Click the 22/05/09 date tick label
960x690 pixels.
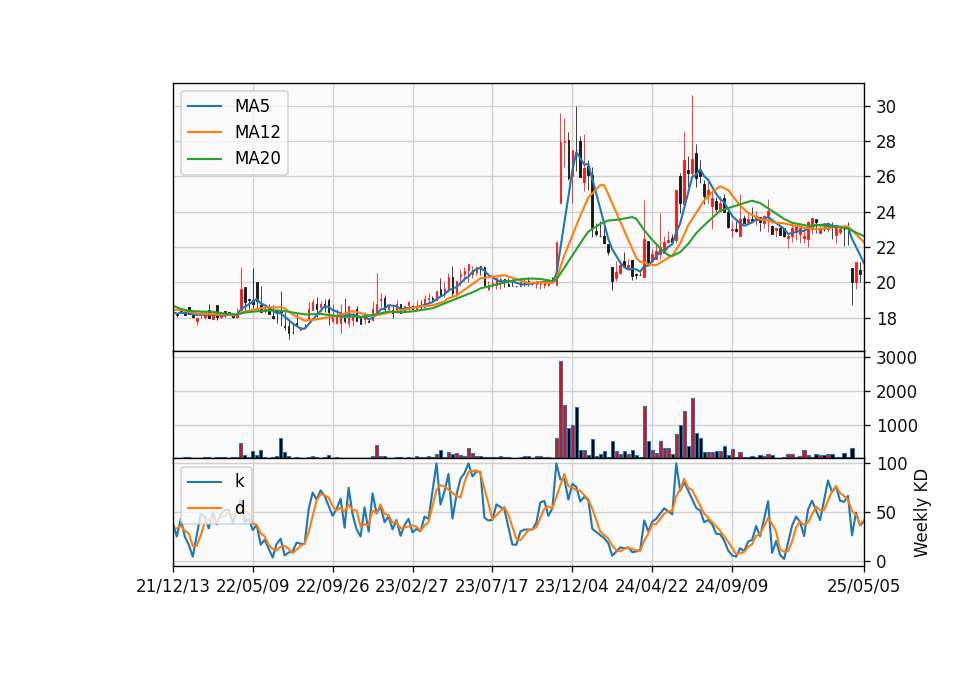(253, 586)
